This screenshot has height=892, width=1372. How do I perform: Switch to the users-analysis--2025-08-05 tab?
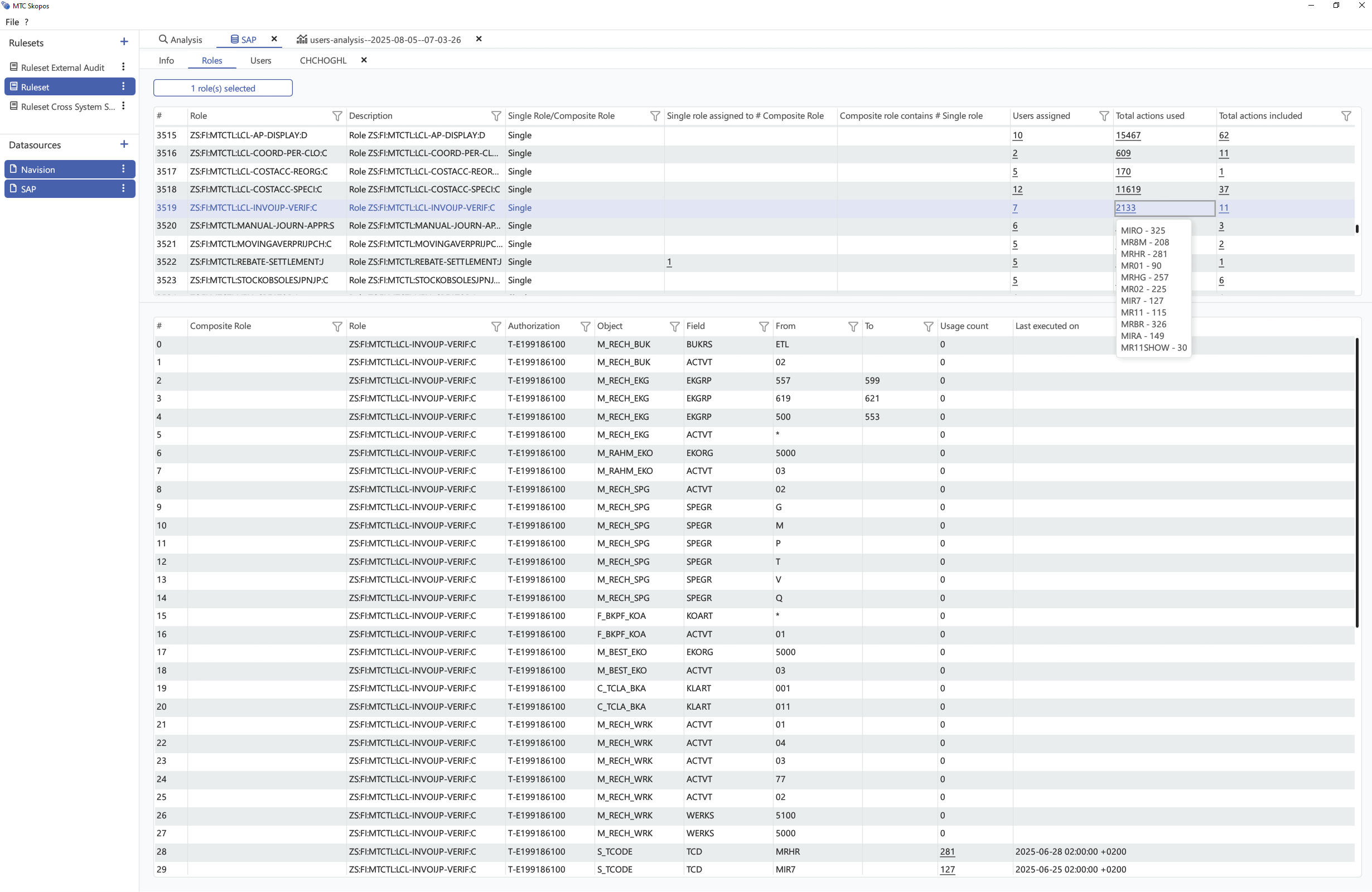tap(379, 39)
